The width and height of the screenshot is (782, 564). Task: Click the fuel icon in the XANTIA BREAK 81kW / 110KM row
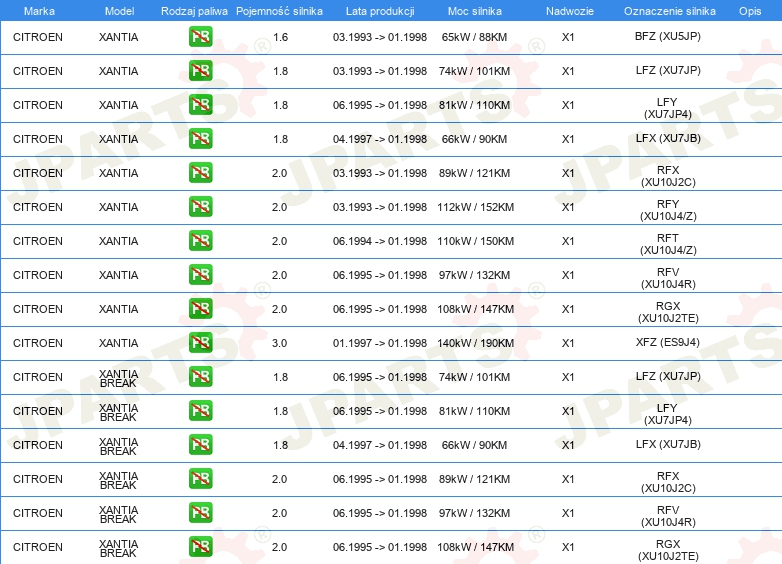(x=200, y=411)
